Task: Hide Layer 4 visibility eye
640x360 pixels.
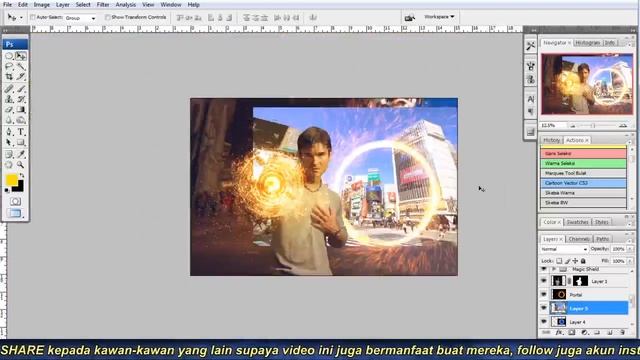Action: click(544, 322)
